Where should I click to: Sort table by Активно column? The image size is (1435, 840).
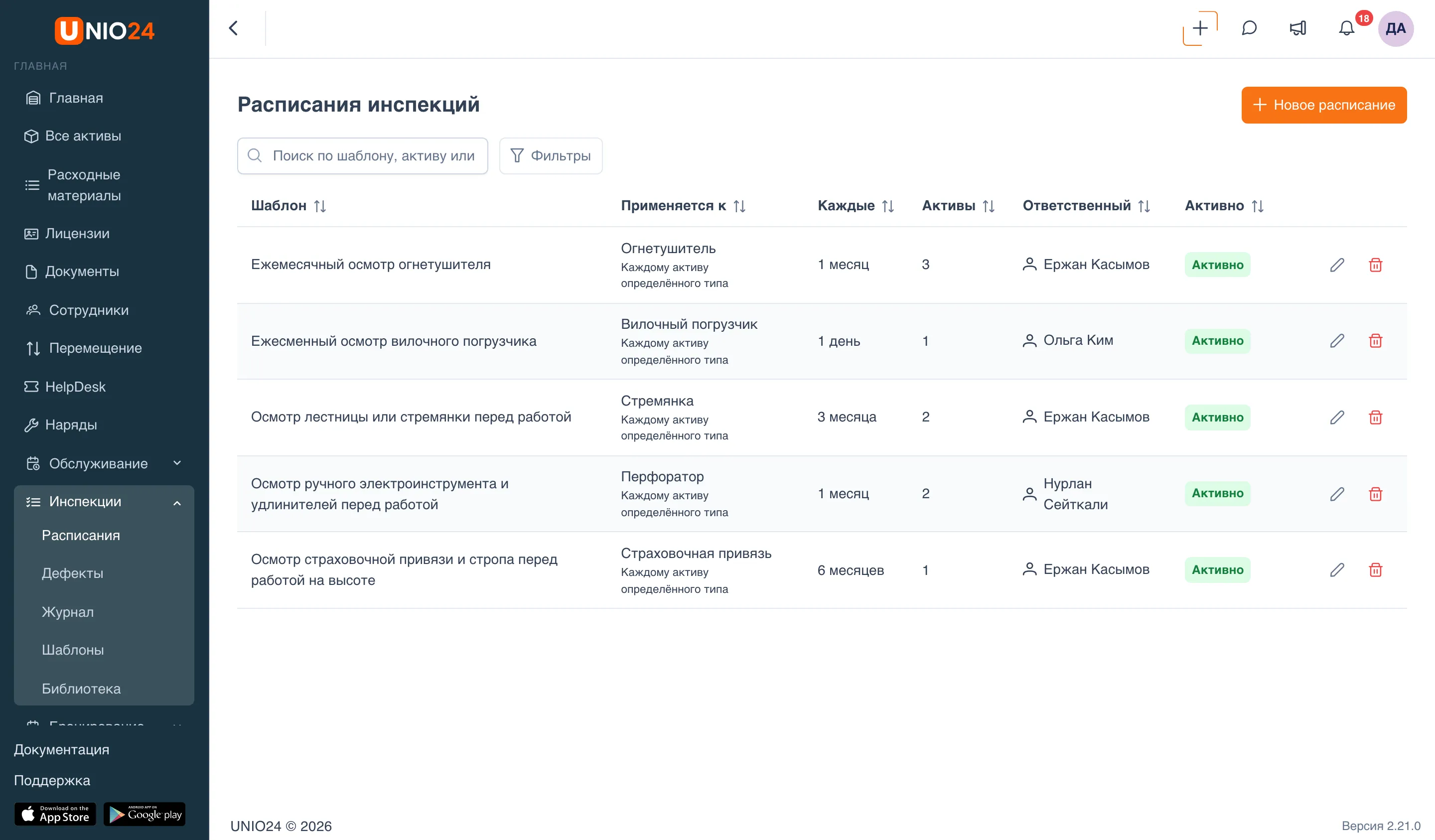(1257, 206)
